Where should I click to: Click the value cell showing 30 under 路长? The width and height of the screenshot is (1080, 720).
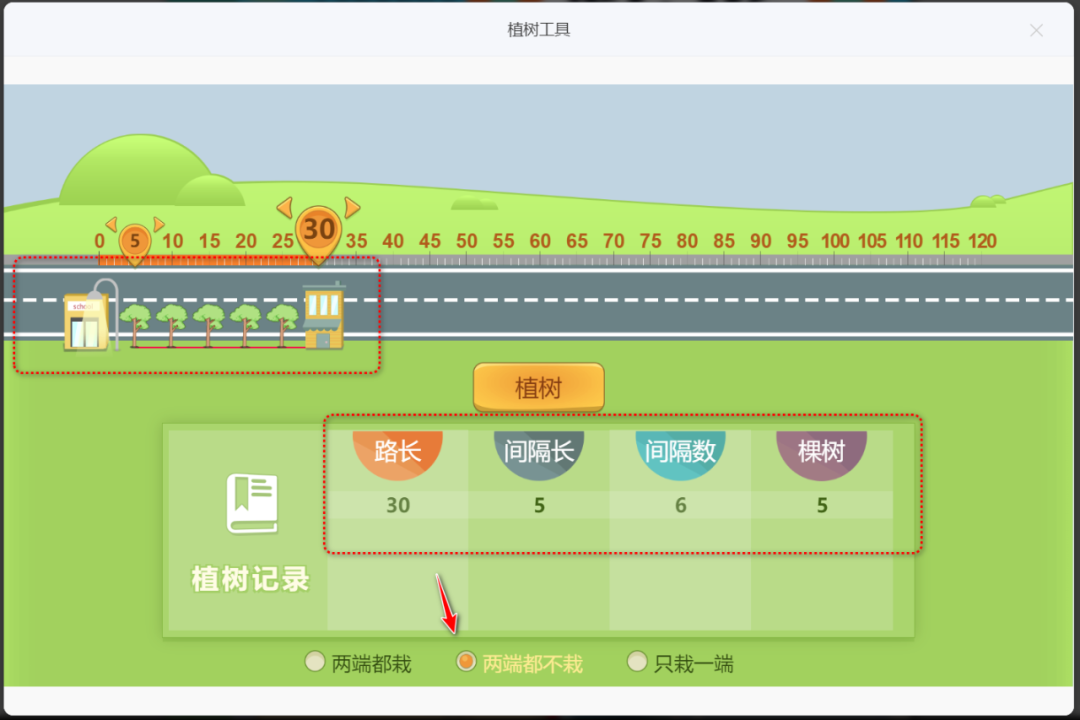tap(397, 505)
